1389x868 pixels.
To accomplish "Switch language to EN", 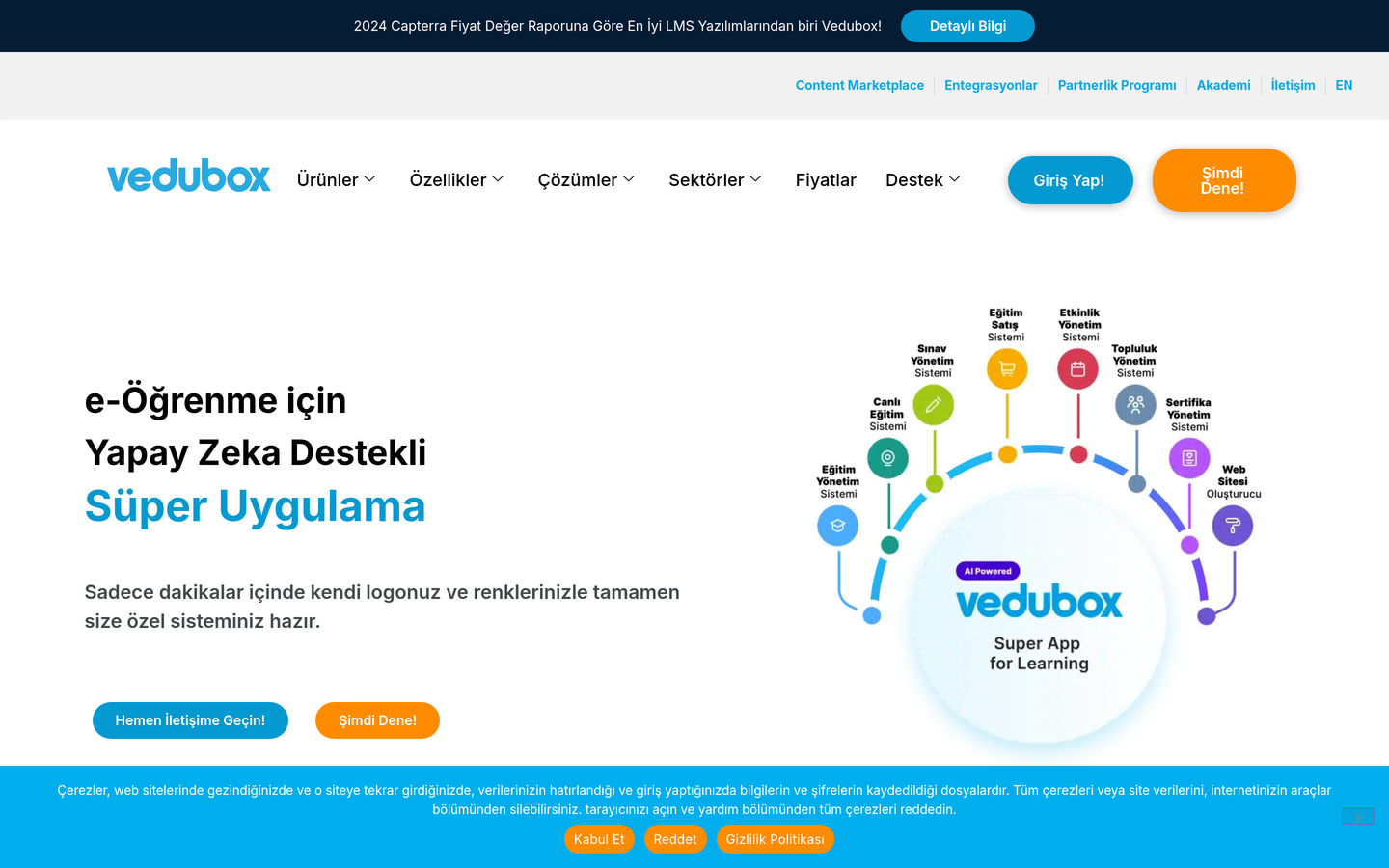I will [x=1344, y=85].
